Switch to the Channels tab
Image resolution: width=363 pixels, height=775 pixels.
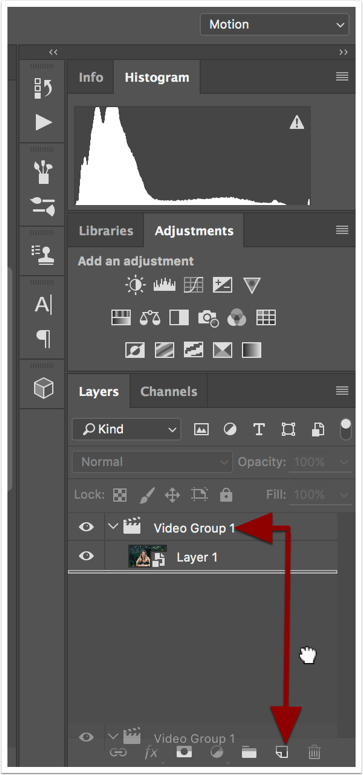pyautogui.click(x=169, y=391)
